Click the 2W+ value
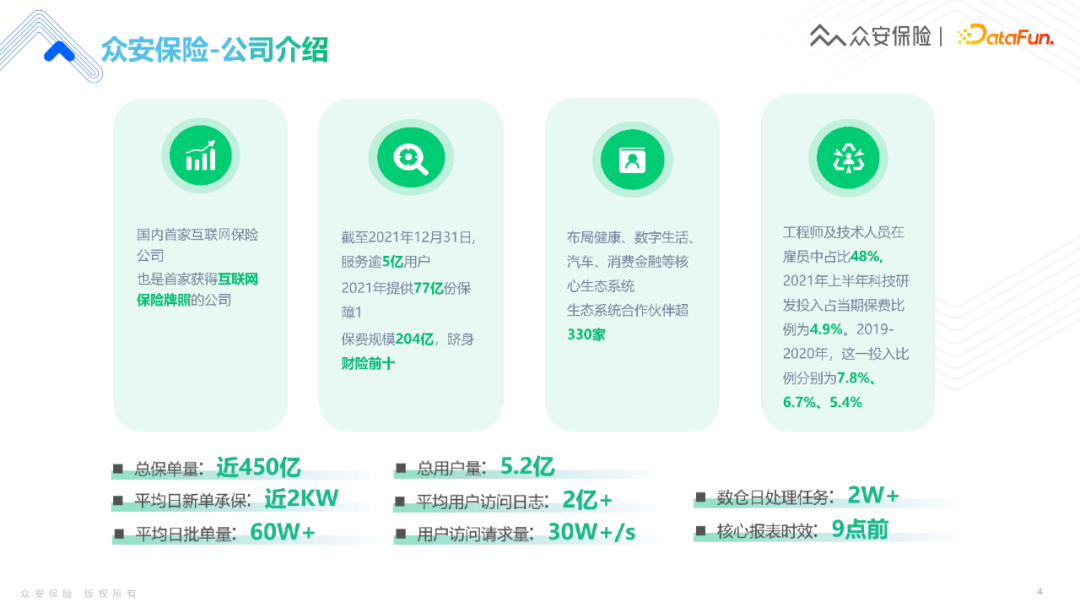1080x608 pixels. (873, 495)
